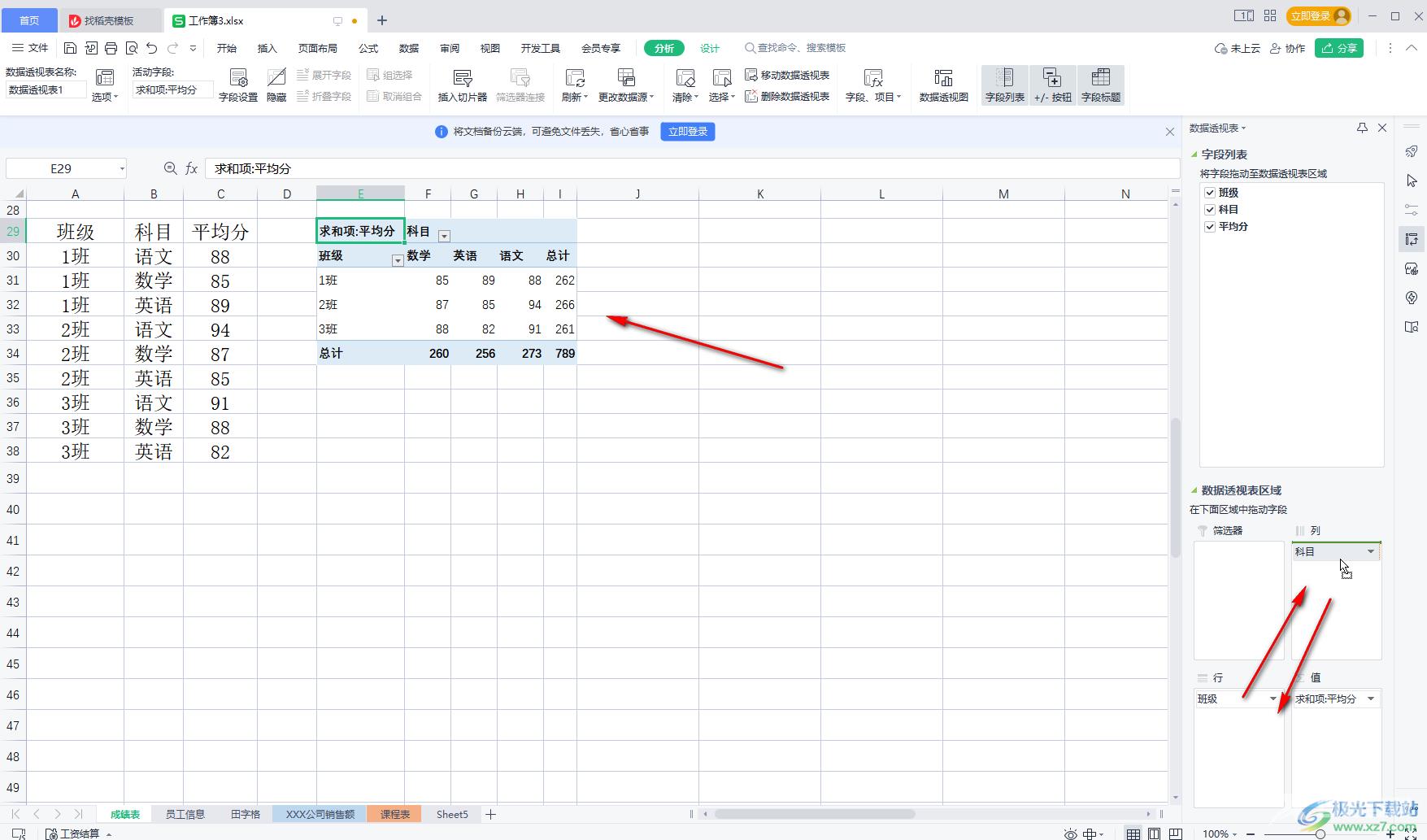This screenshot has height=840, width=1427.
Task: Pin the 数据透视表 side panel
Action: point(1362,128)
